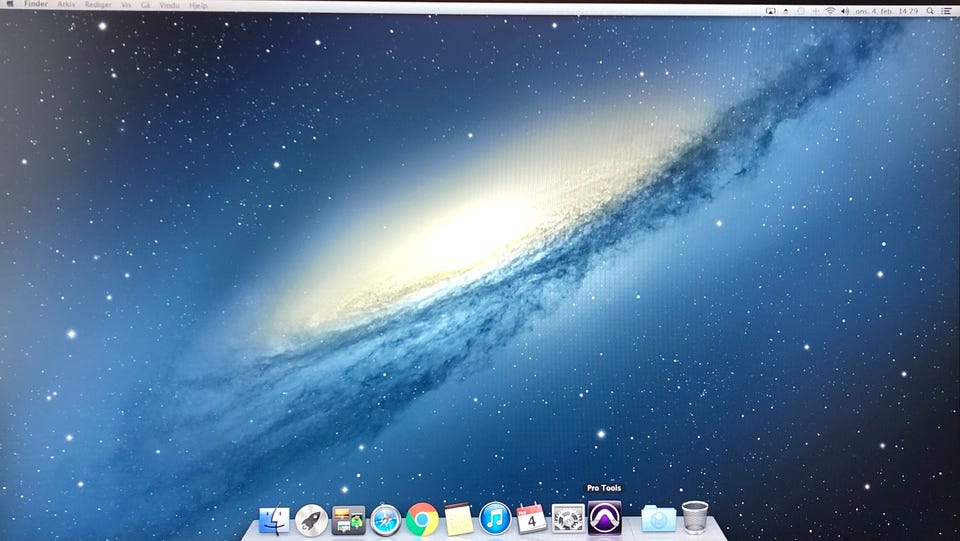960x541 pixels.
Task: Open the Trash in the Dock
Action: [695, 518]
